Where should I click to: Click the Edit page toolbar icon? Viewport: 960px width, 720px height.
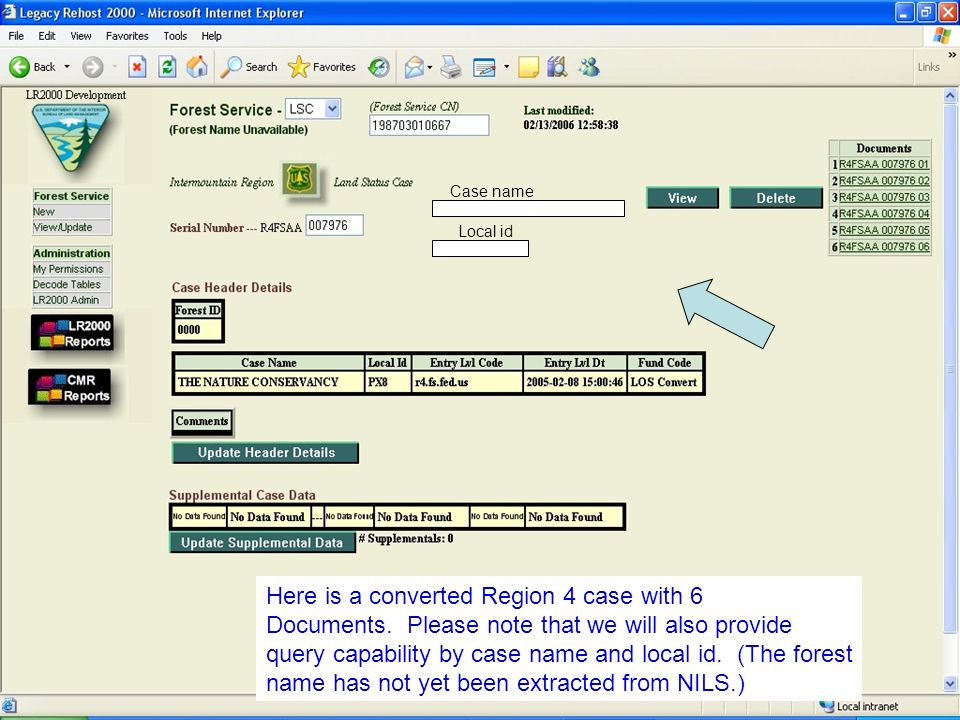(x=484, y=67)
